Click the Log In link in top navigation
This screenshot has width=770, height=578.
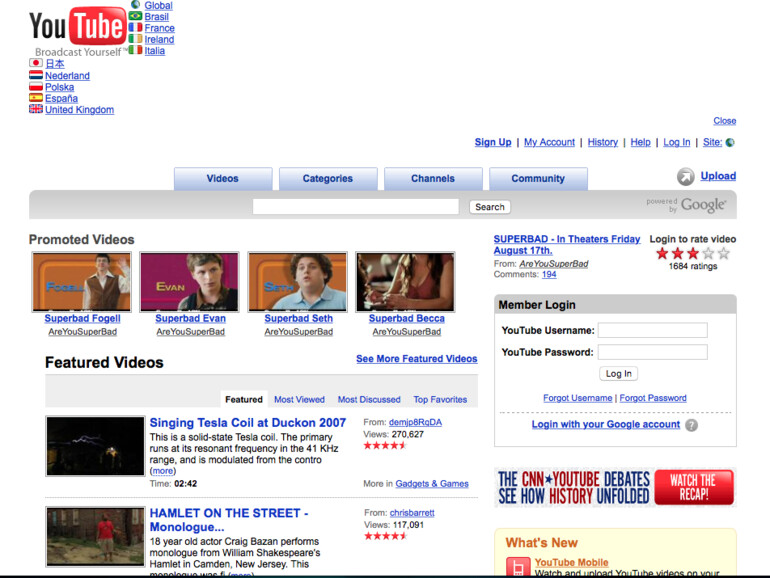click(677, 142)
